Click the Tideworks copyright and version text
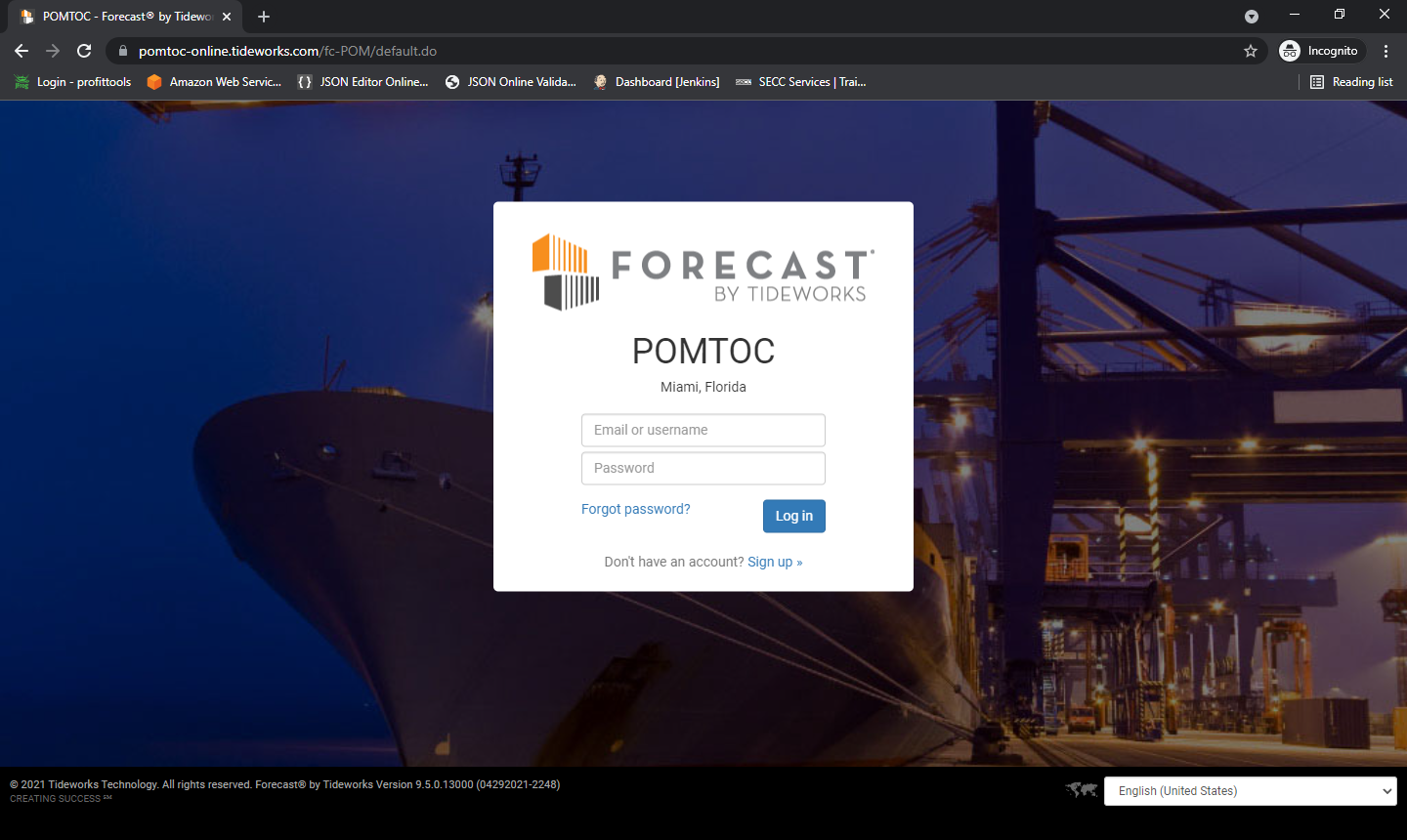This screenshot has width=1407, height=840. coord(284,784)
